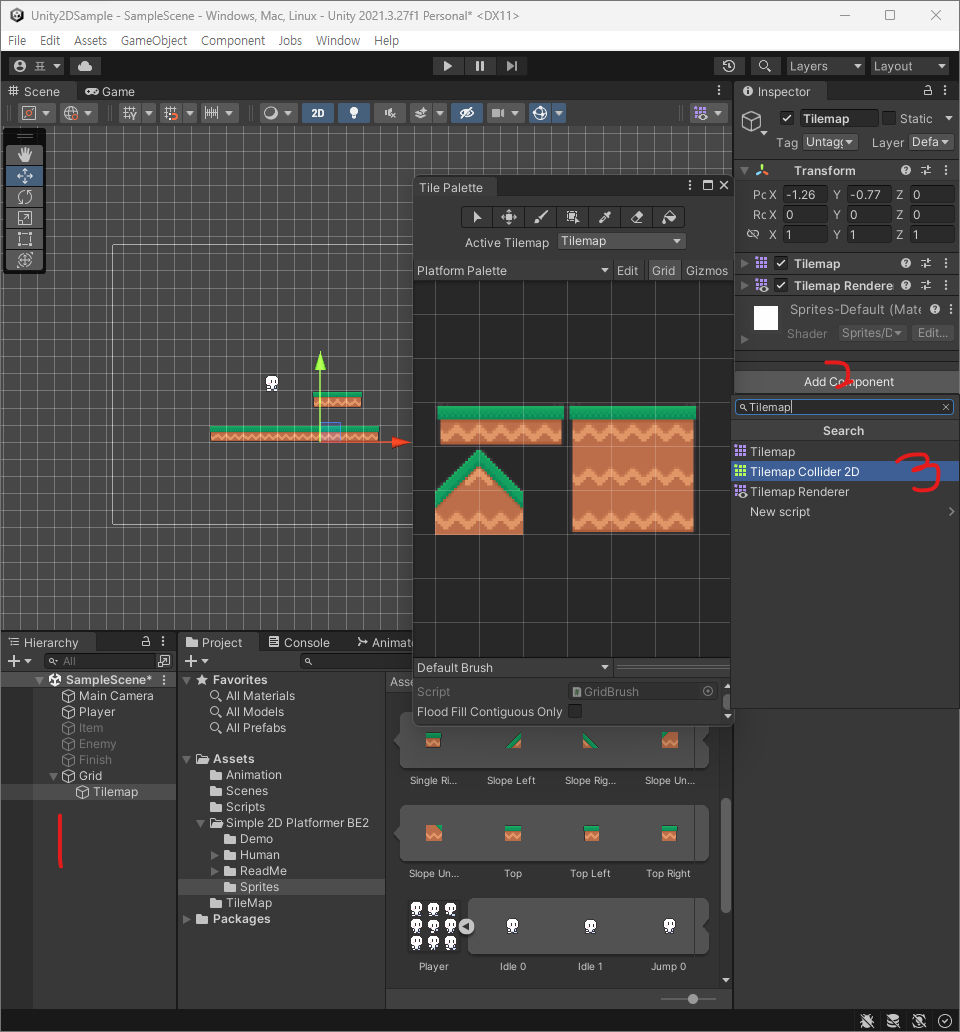Image resolution: width=960 pixels, height=1032 pixels.
Task: Clear the component search field
Action: tap(946, 407)
